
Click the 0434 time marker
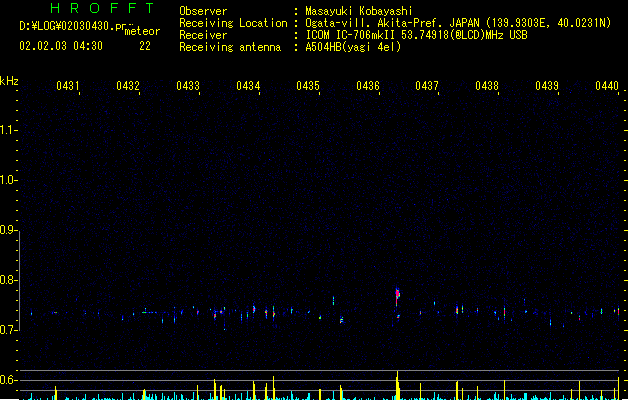(248, 86)
